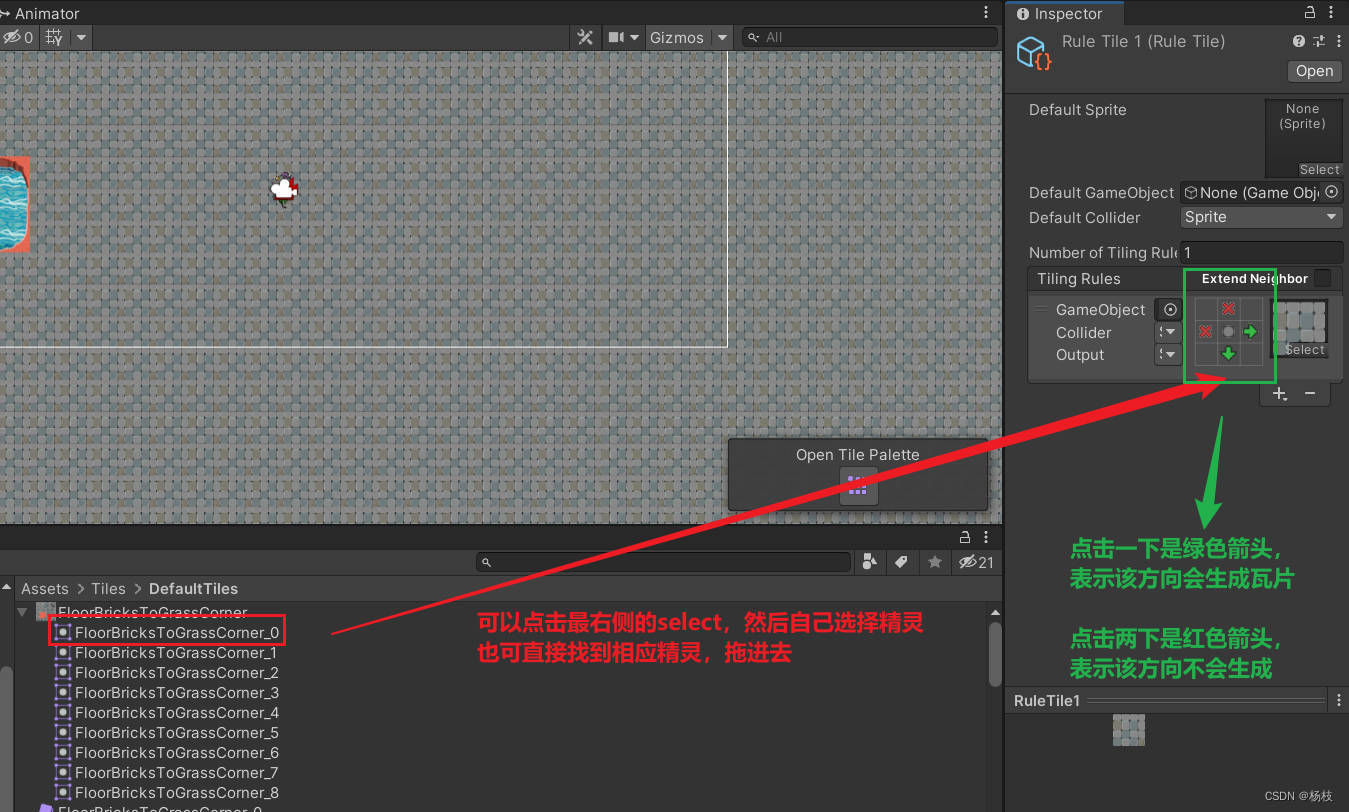The width and height of the screenshot is (1349, 812).
Task: Click the Open button in Inspector
Action: click(1314, 71)
